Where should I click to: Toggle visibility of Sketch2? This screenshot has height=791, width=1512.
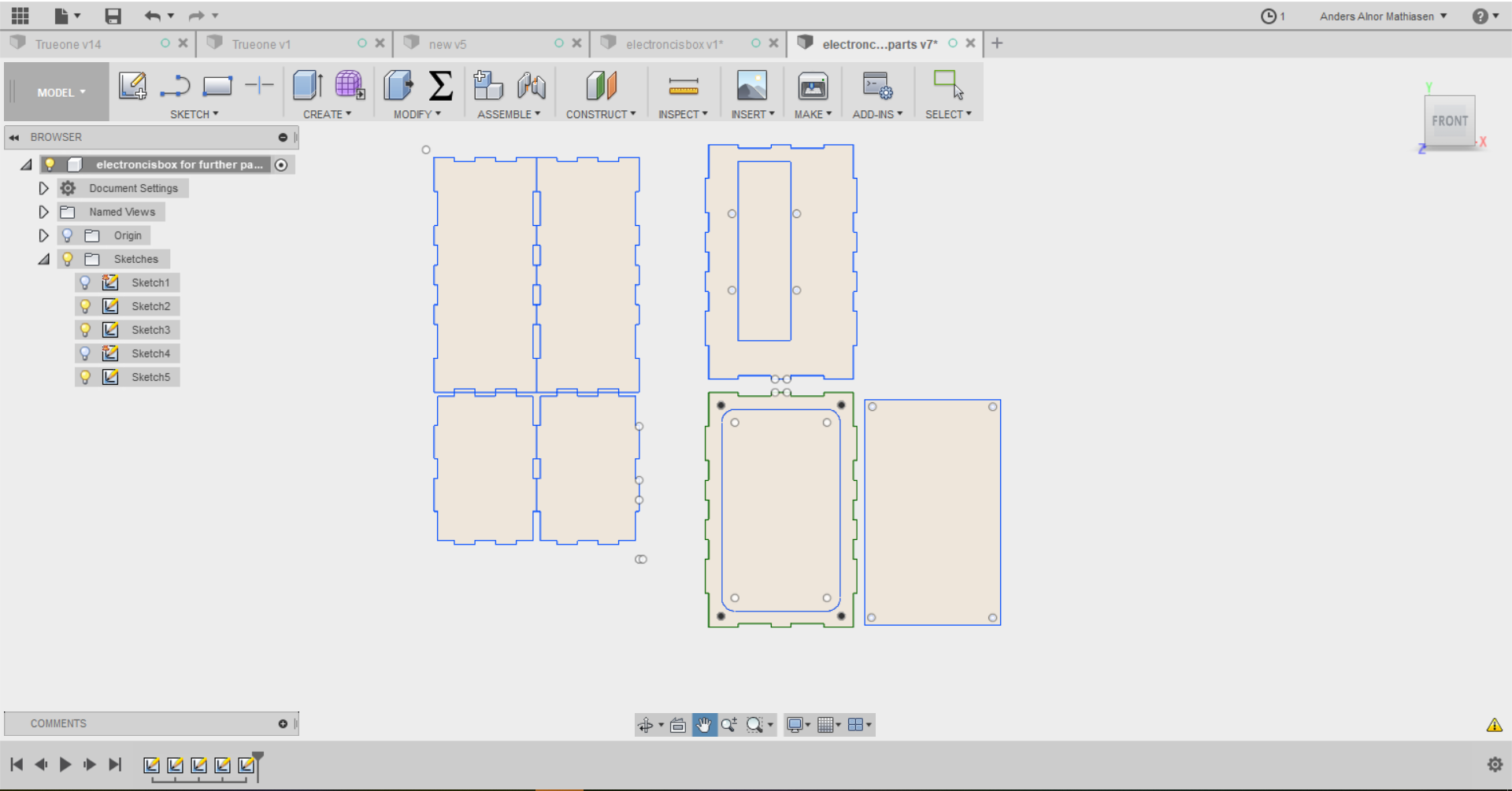(85, 306)
